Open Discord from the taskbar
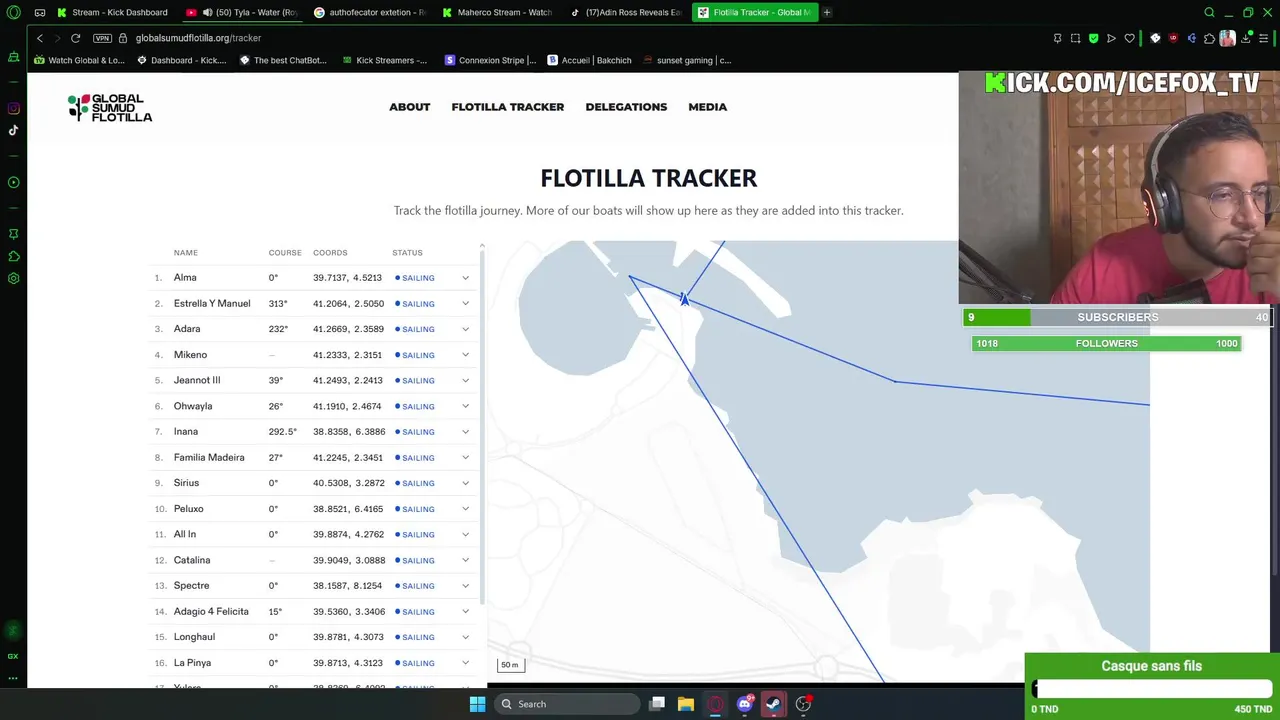Screen dimensions: 1280x720 [744, 704]
